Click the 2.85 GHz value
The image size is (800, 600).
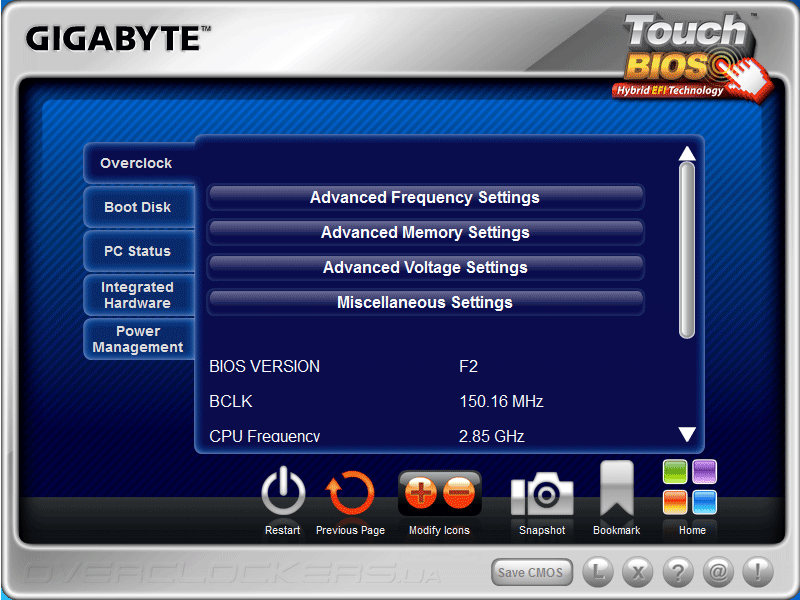[491, 436]
